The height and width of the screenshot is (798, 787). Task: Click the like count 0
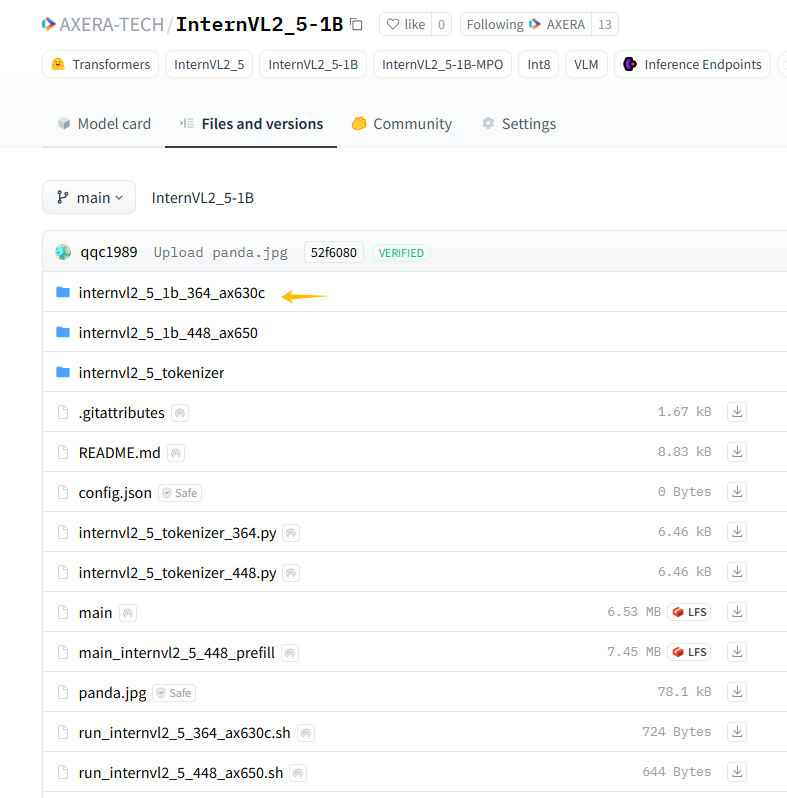click(x=441, y=24)
